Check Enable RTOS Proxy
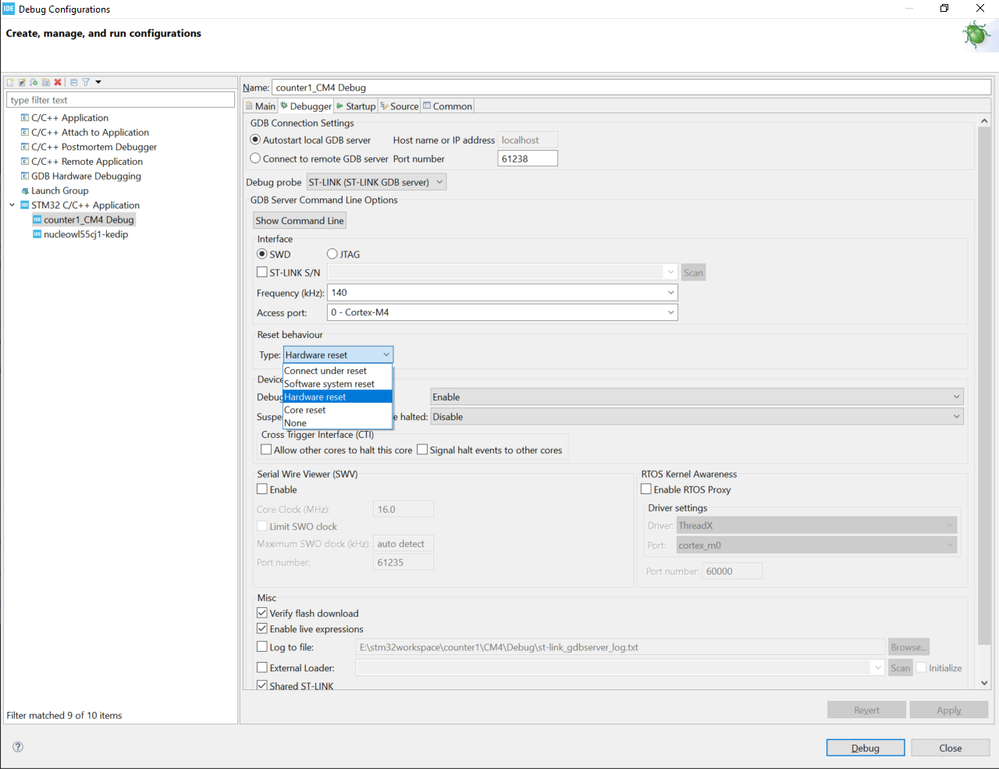Viewport: 999px width, 769px height. [x=646, y=489]
